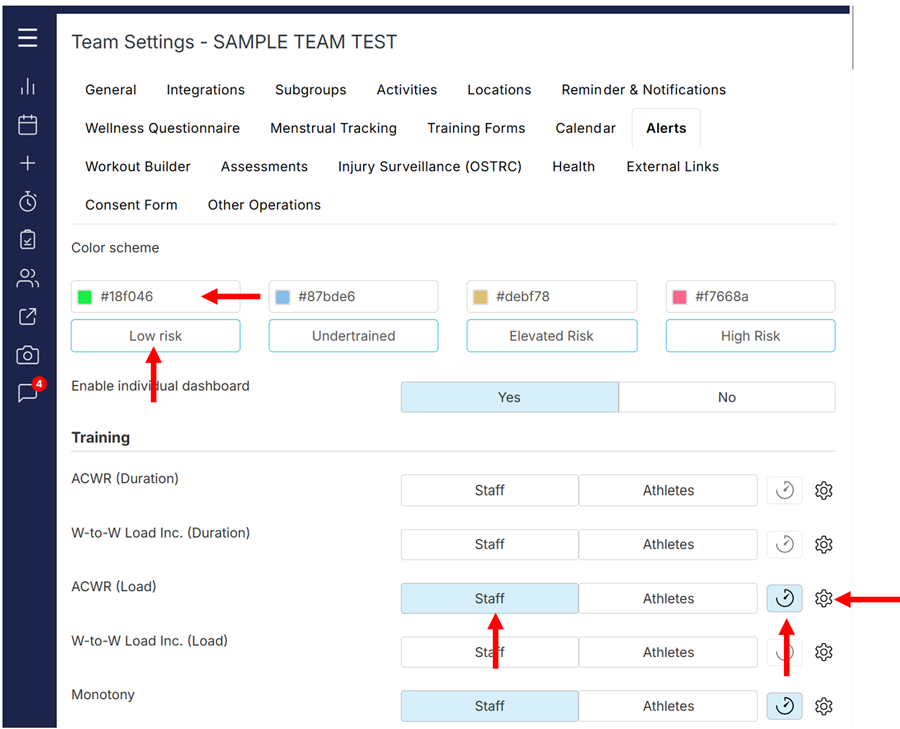This screenshot has height=729, width=900.
Task: Pick the green #18f046 color swatch
Action: (x=84, y=297)
